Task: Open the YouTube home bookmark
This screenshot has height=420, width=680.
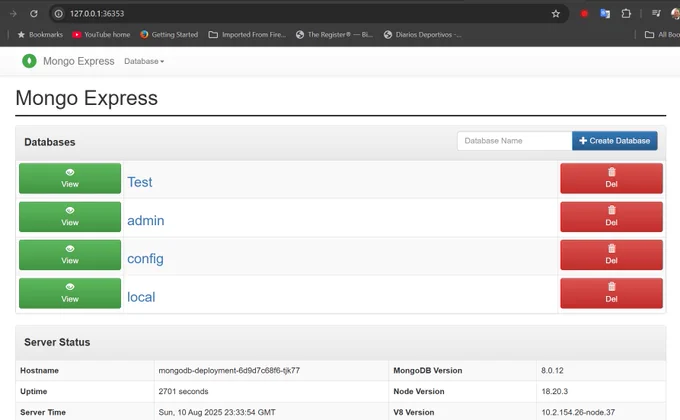Action: point(101,34)
